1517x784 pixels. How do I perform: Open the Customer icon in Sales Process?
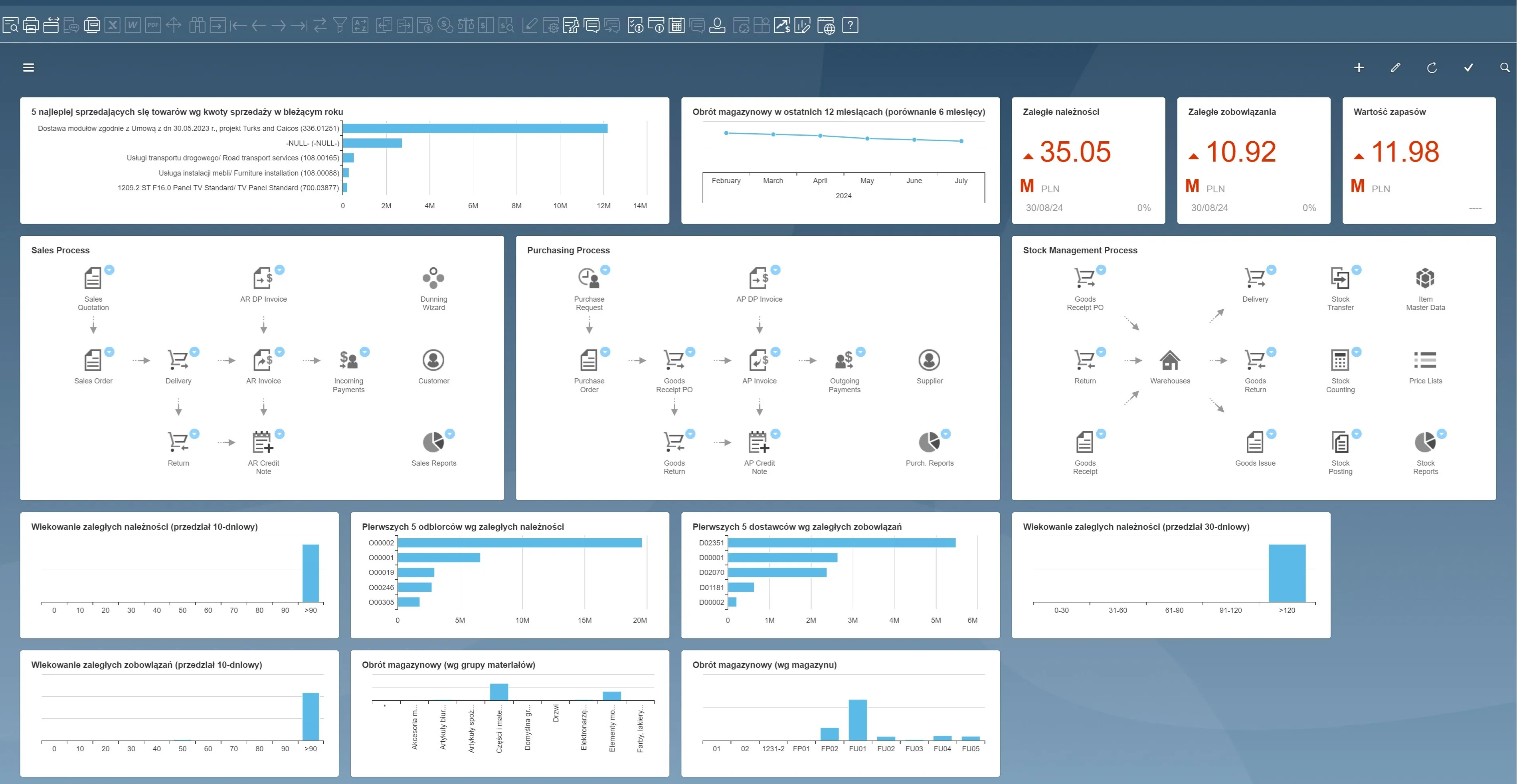click(433, 359)
